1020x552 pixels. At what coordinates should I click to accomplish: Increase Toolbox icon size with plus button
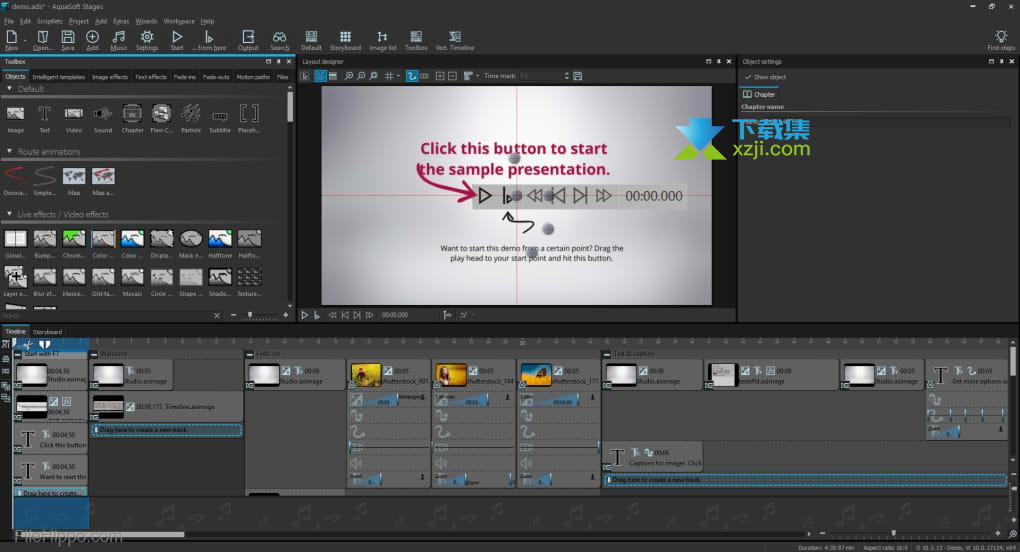click(x=285, y=315)
